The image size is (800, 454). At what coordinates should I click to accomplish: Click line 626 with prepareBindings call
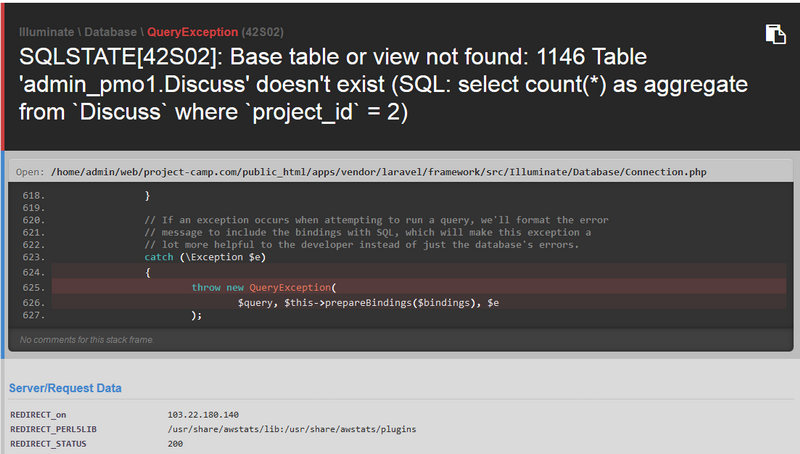pyautogui.click(x=368, y=302)
